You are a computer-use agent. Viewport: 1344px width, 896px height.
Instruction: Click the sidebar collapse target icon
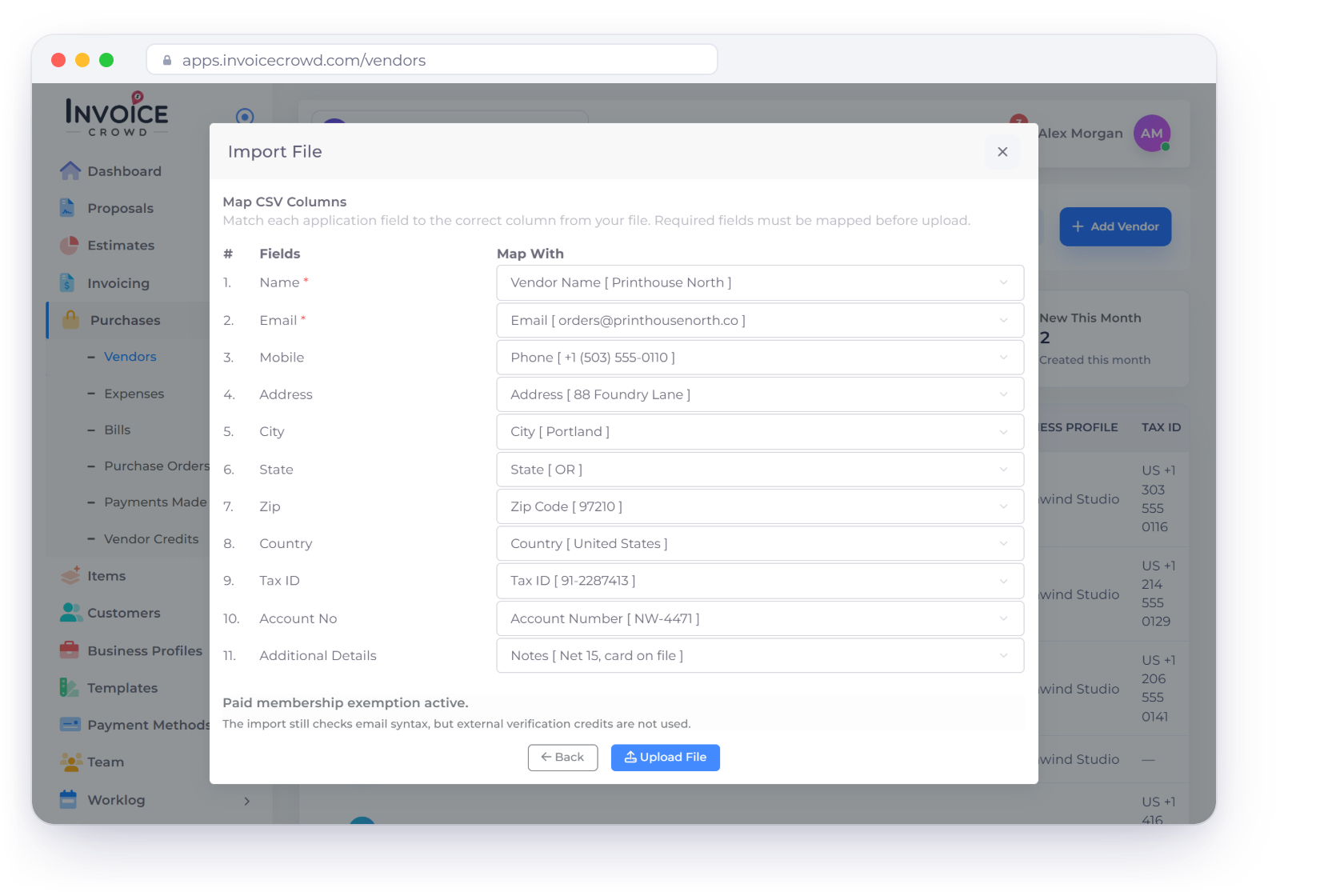click(x=245, y=117)
